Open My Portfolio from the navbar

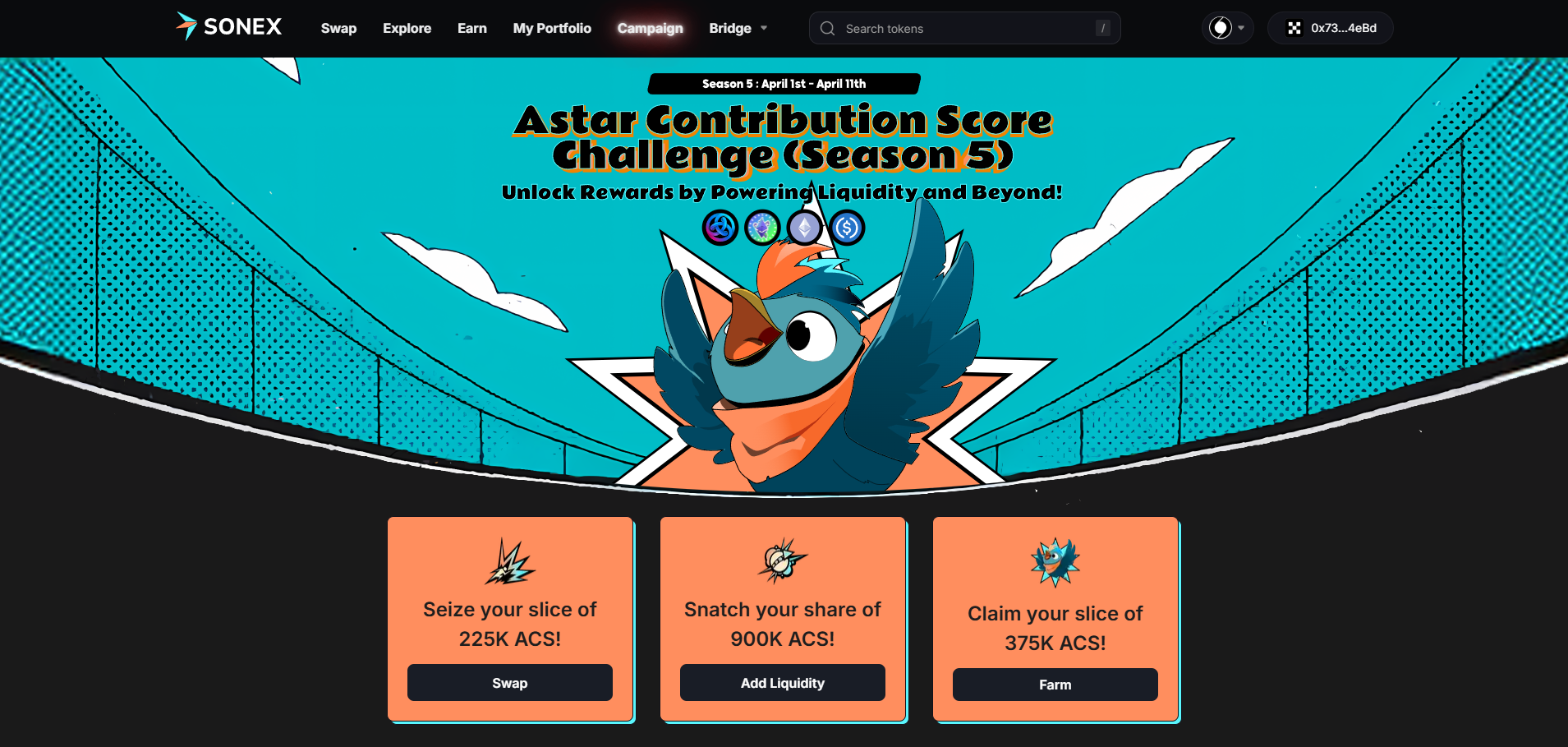pos(552,28)
